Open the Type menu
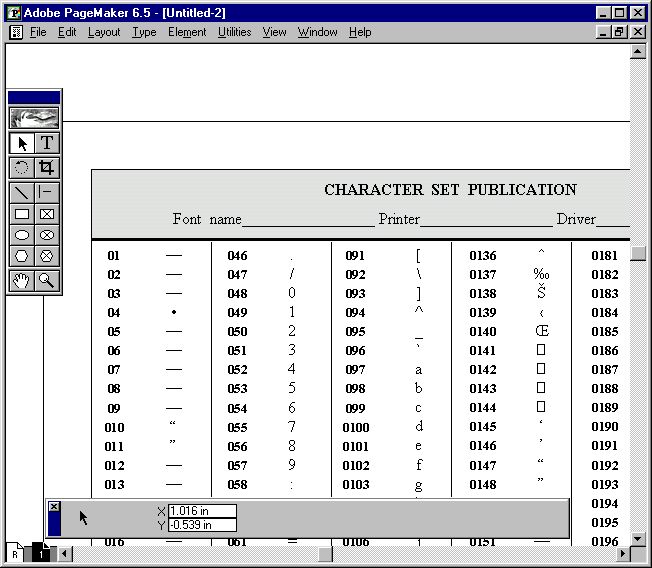This screenshot has width=652, height=568. pyautogui.click(x=144, y=32)
